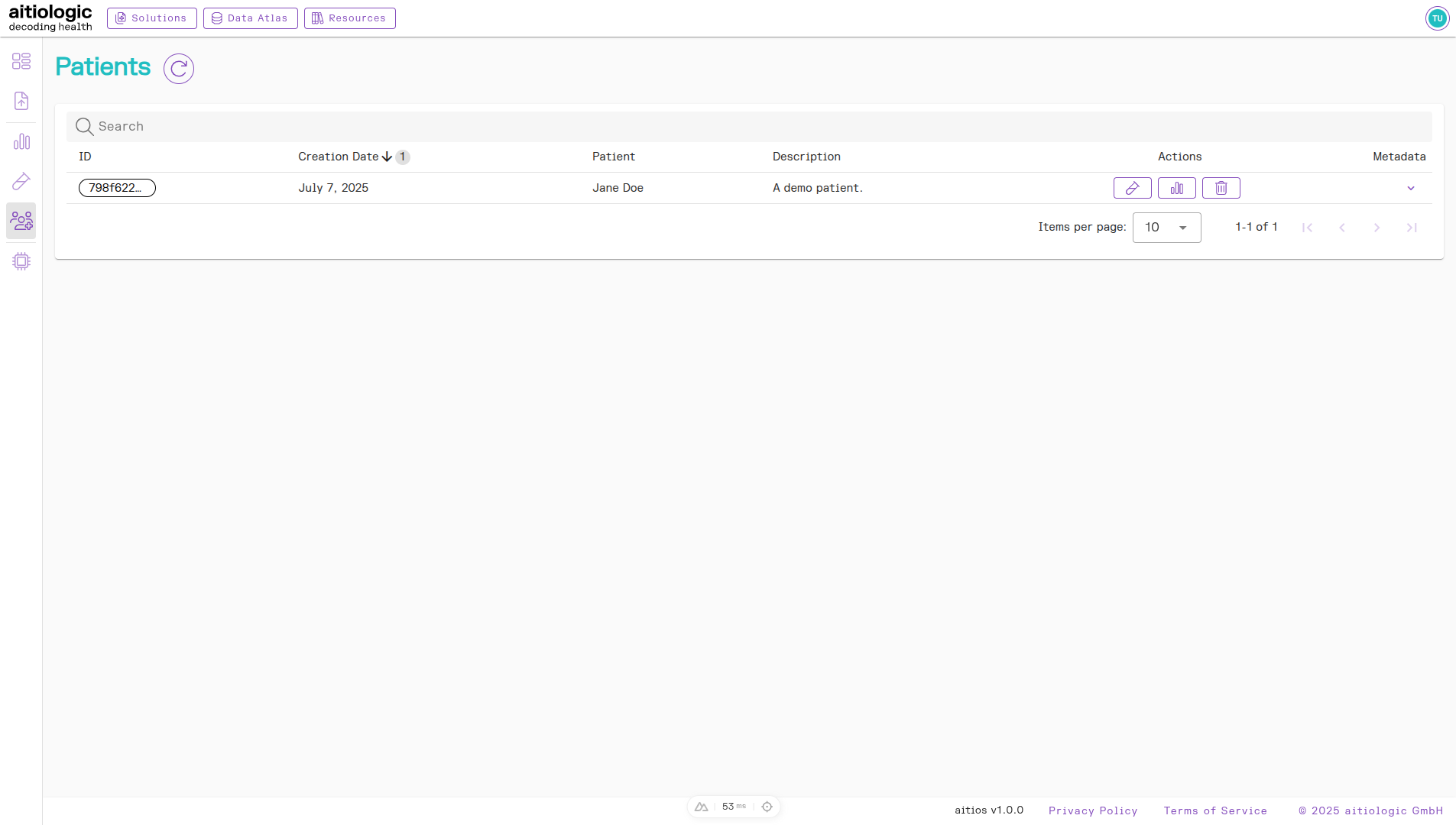View analytics for Jane Doe
Screen dimensions: 1456x825
click(x=1176, y=188)
